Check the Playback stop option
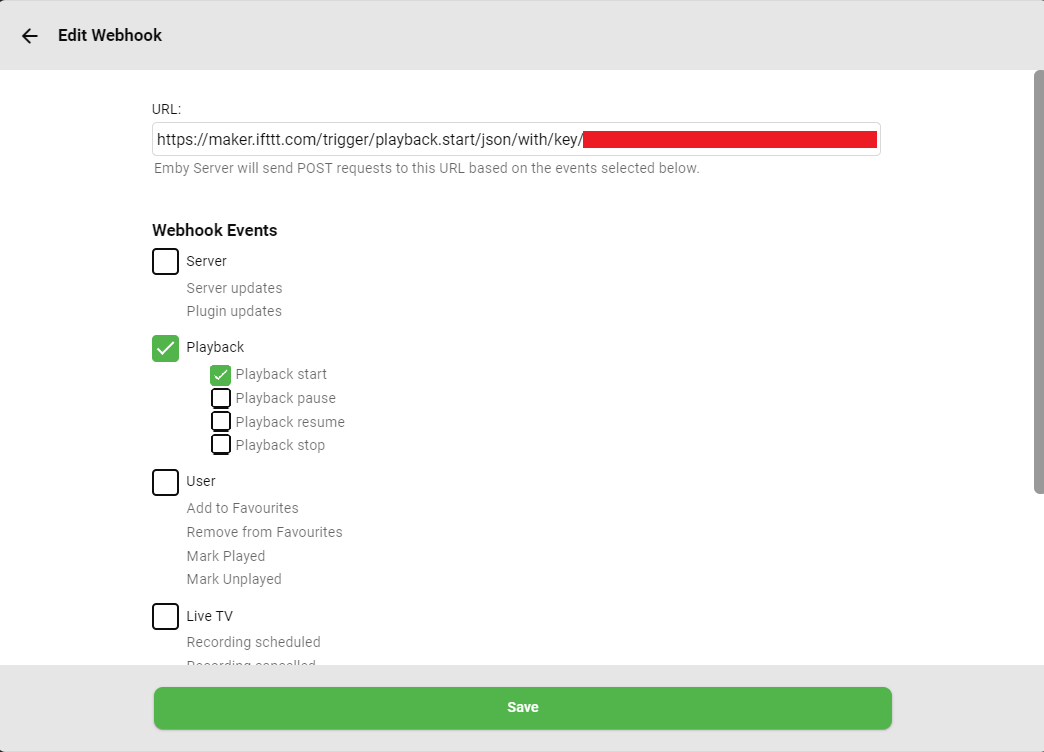The image size is (1044, 752). pos(221,445)
